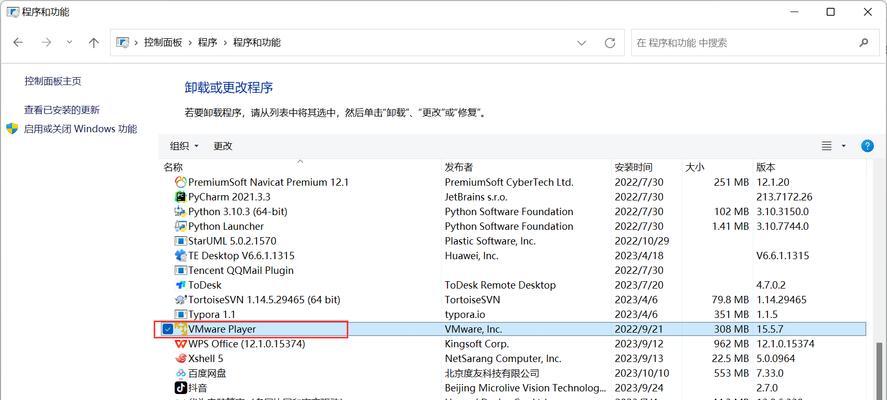Screen dimensions: 887x400
Task: Go back with the left arrow
Action: tap(18, 42)
